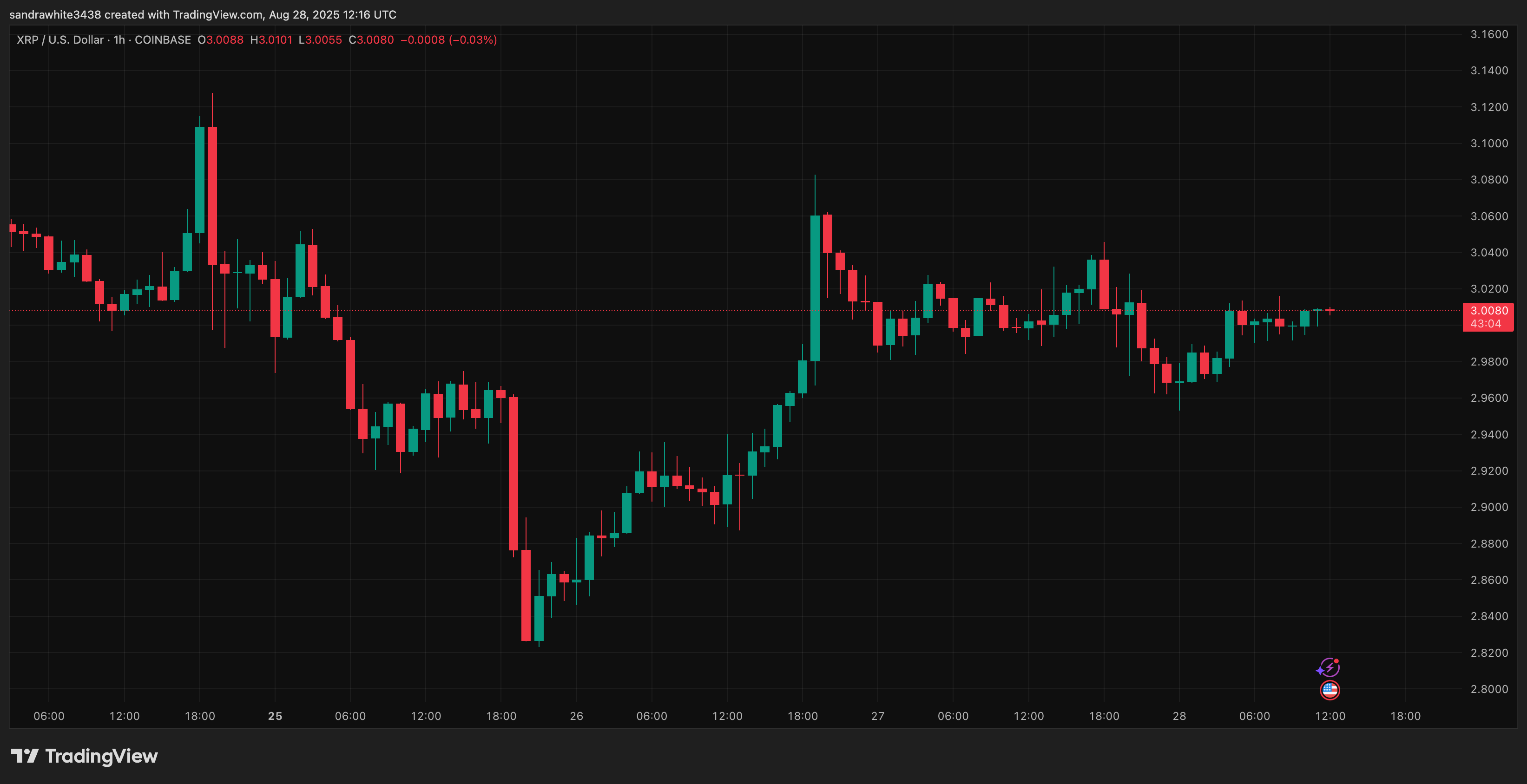Click the 2.8000 price axis label
Screen dimensions: 1527x784
point(1489,689)
